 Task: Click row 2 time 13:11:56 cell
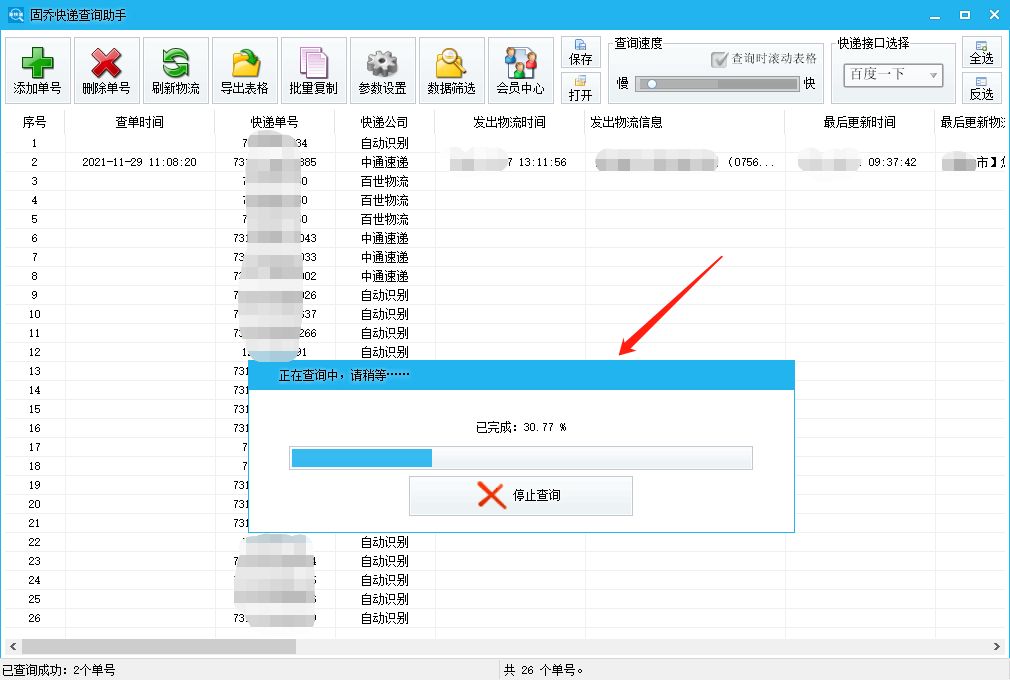tap(508, 162)
